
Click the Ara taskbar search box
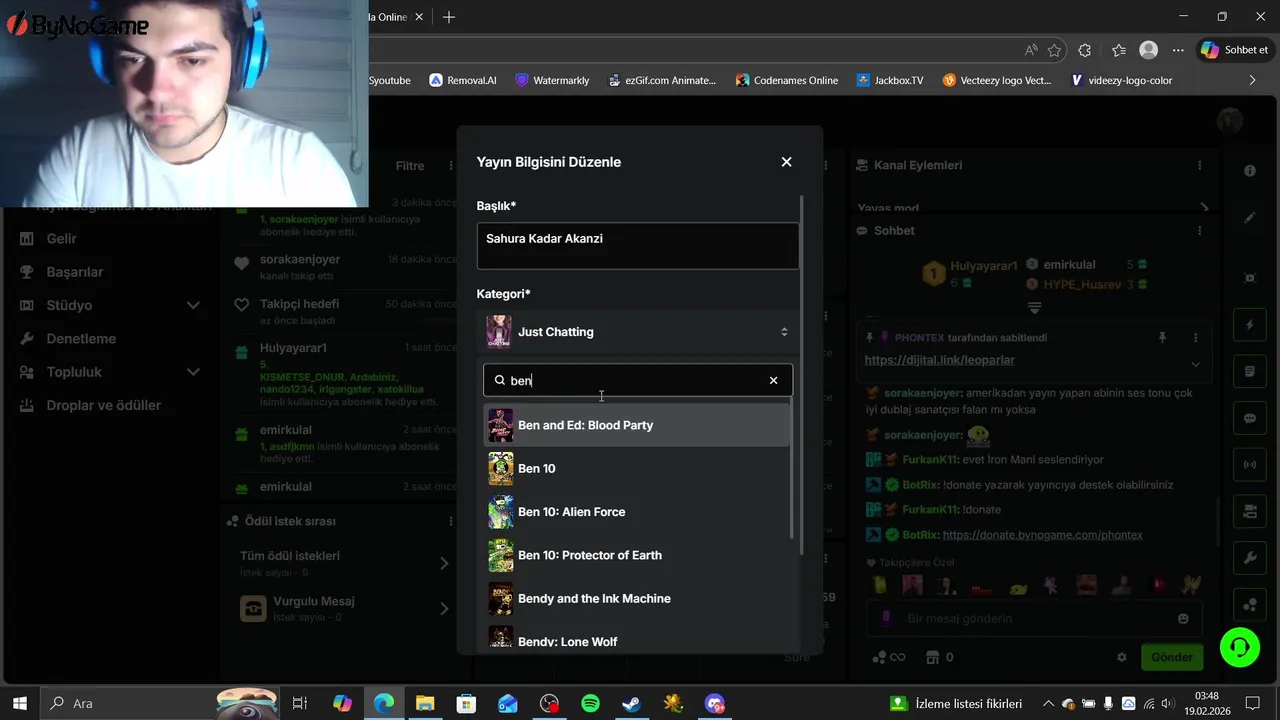point(160,703)
